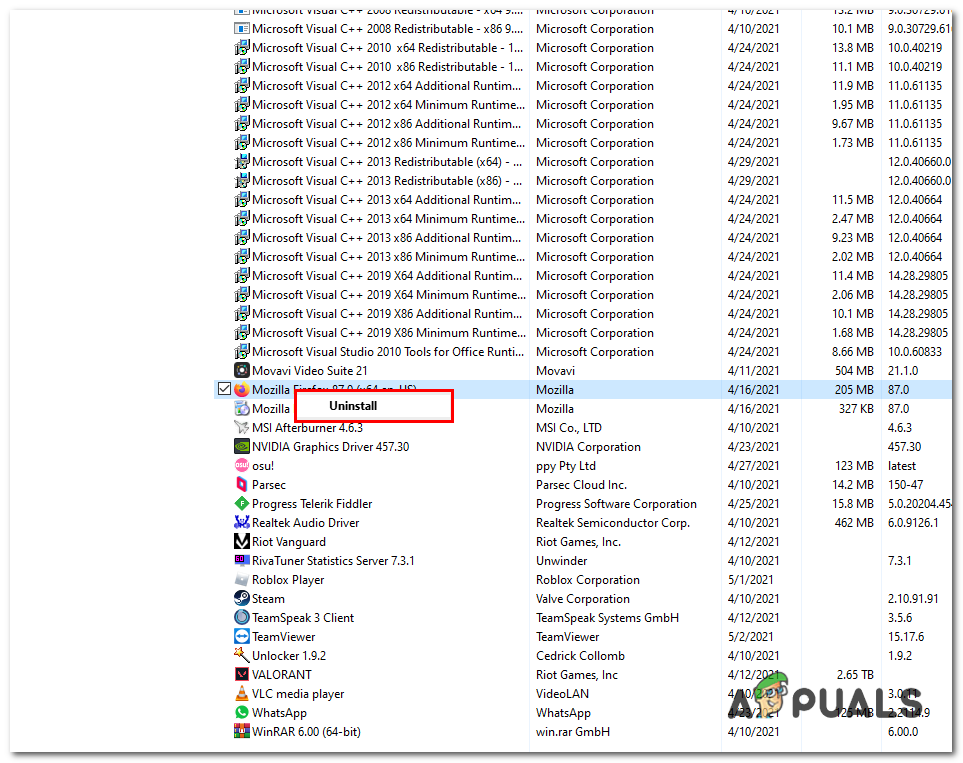Click the green WhatsApp icon
Viewport: 963px width, 763px height.
pyautogui.click(x=242, y=712)
